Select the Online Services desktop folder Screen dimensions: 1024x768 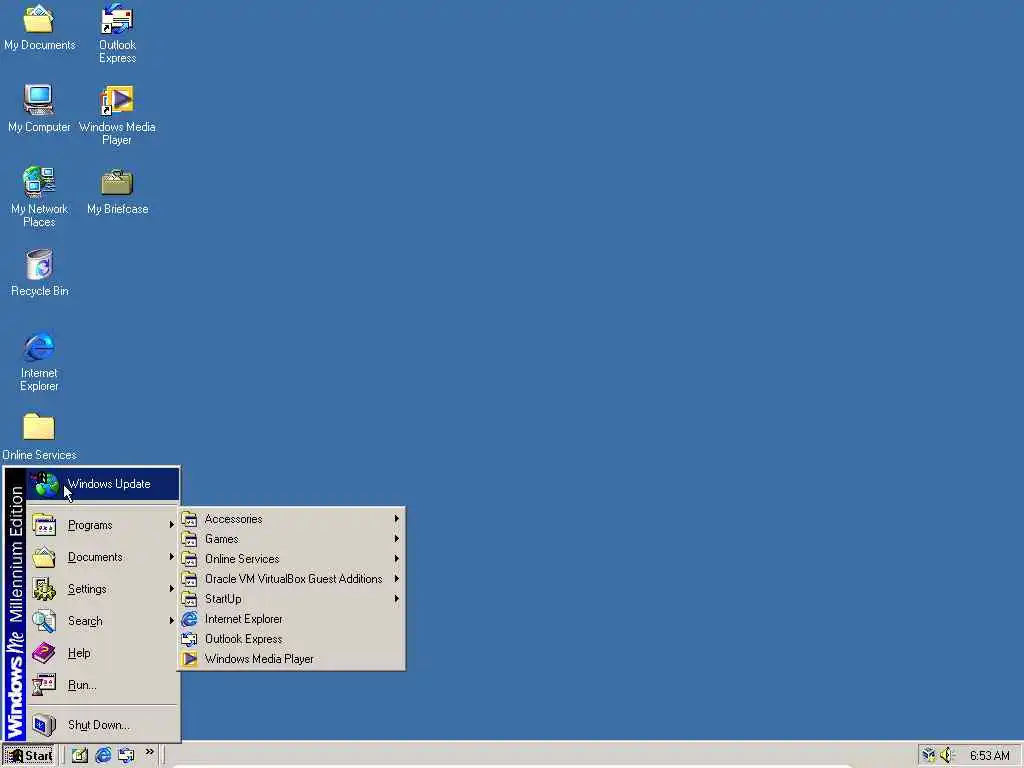(x=39, y=437)
